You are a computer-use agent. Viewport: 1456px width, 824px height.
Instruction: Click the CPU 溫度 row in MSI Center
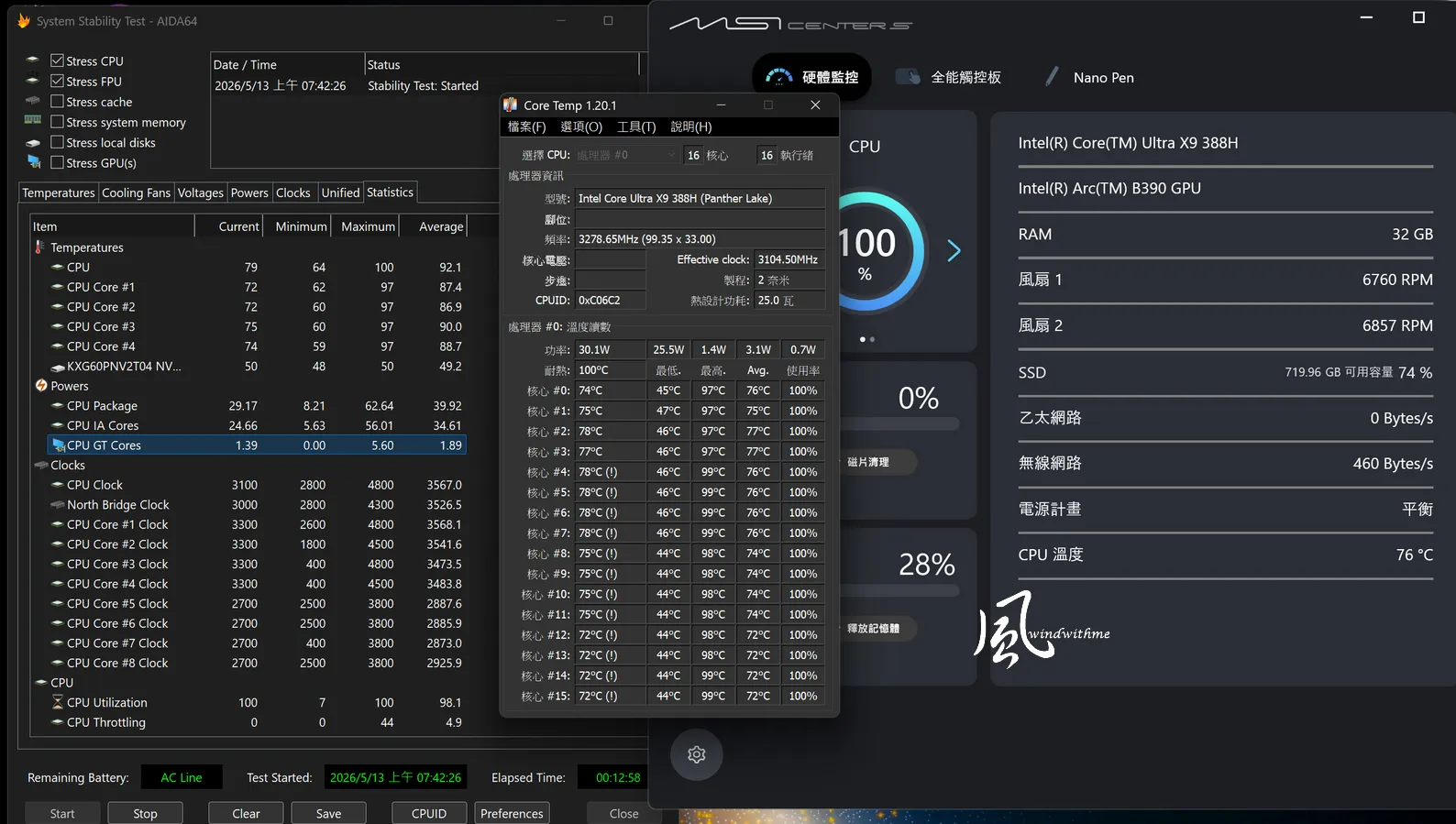1225,555
